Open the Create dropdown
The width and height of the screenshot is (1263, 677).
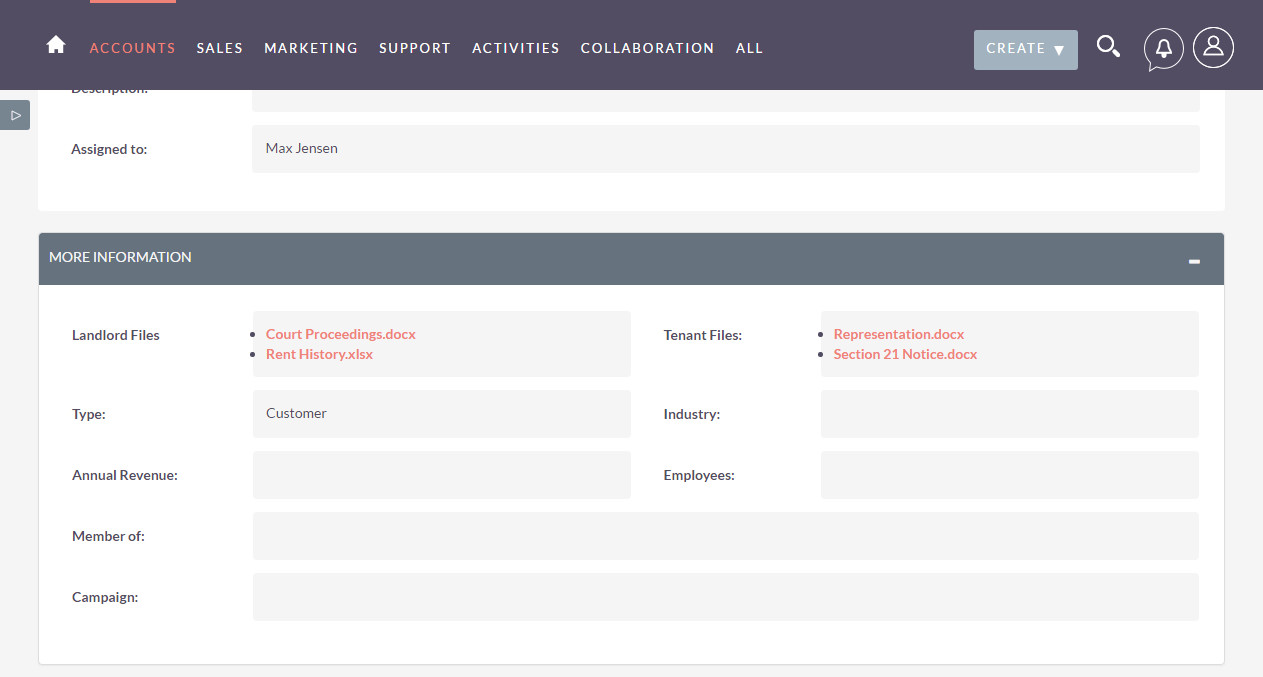point(1026,49)
